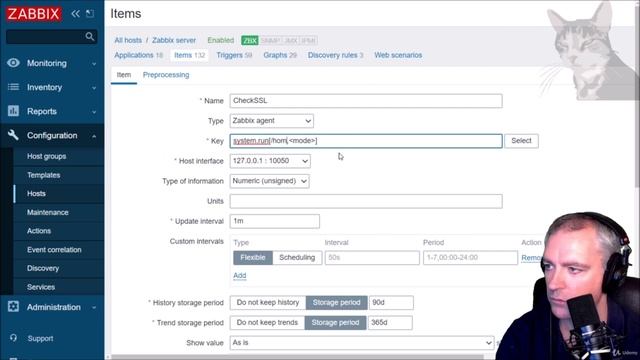Open the Host interface dropdown
Image resolution: width=640 pixels, height=360 pixels.
(270, 161)
